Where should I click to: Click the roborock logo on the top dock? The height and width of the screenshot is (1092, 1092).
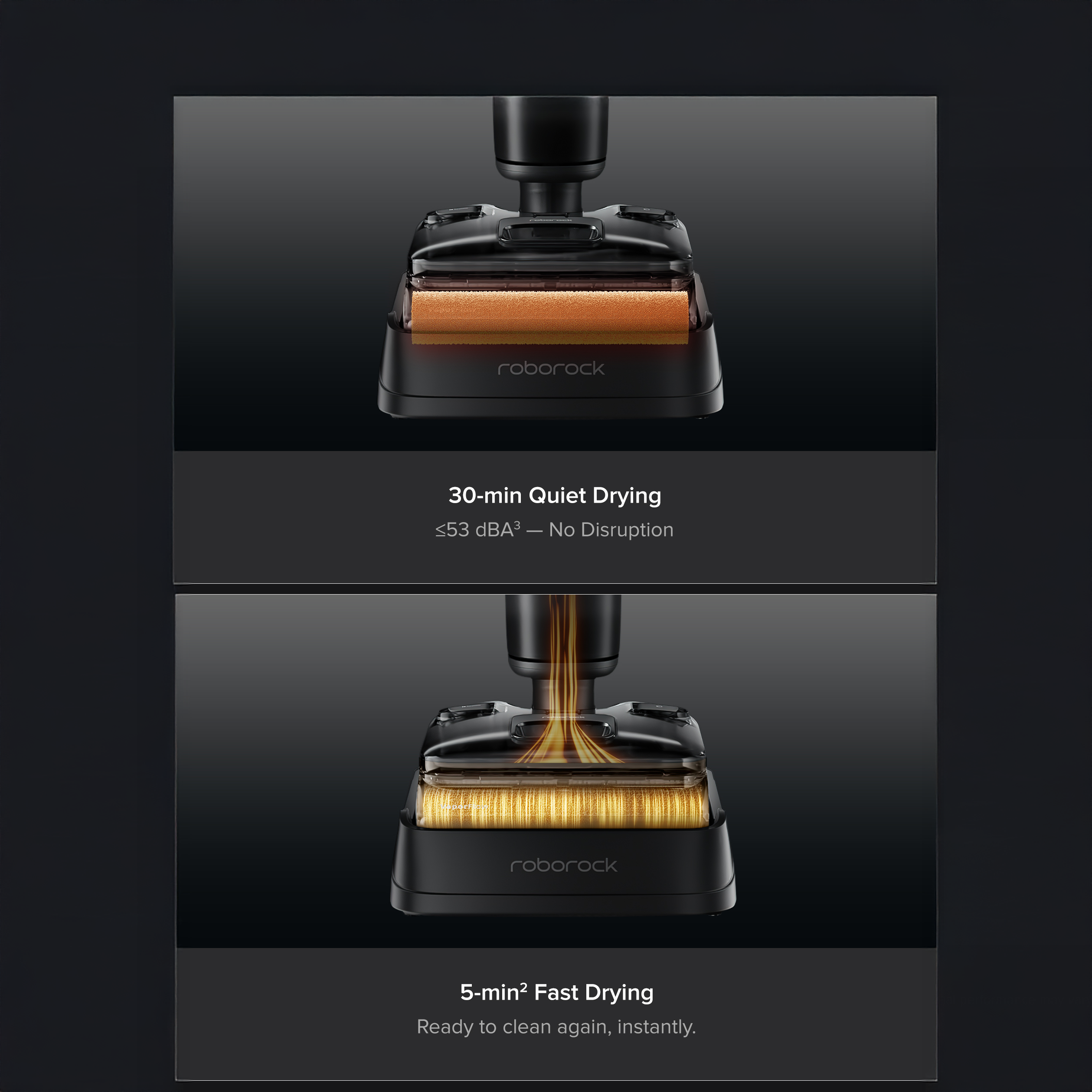(550, 369)
